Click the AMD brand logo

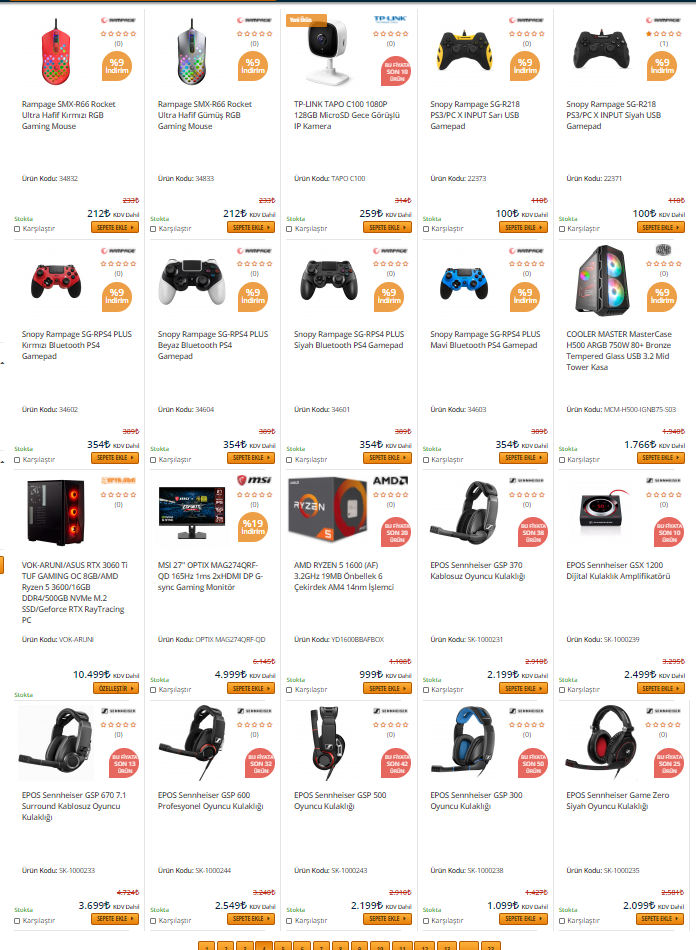[x=390, y=480]
